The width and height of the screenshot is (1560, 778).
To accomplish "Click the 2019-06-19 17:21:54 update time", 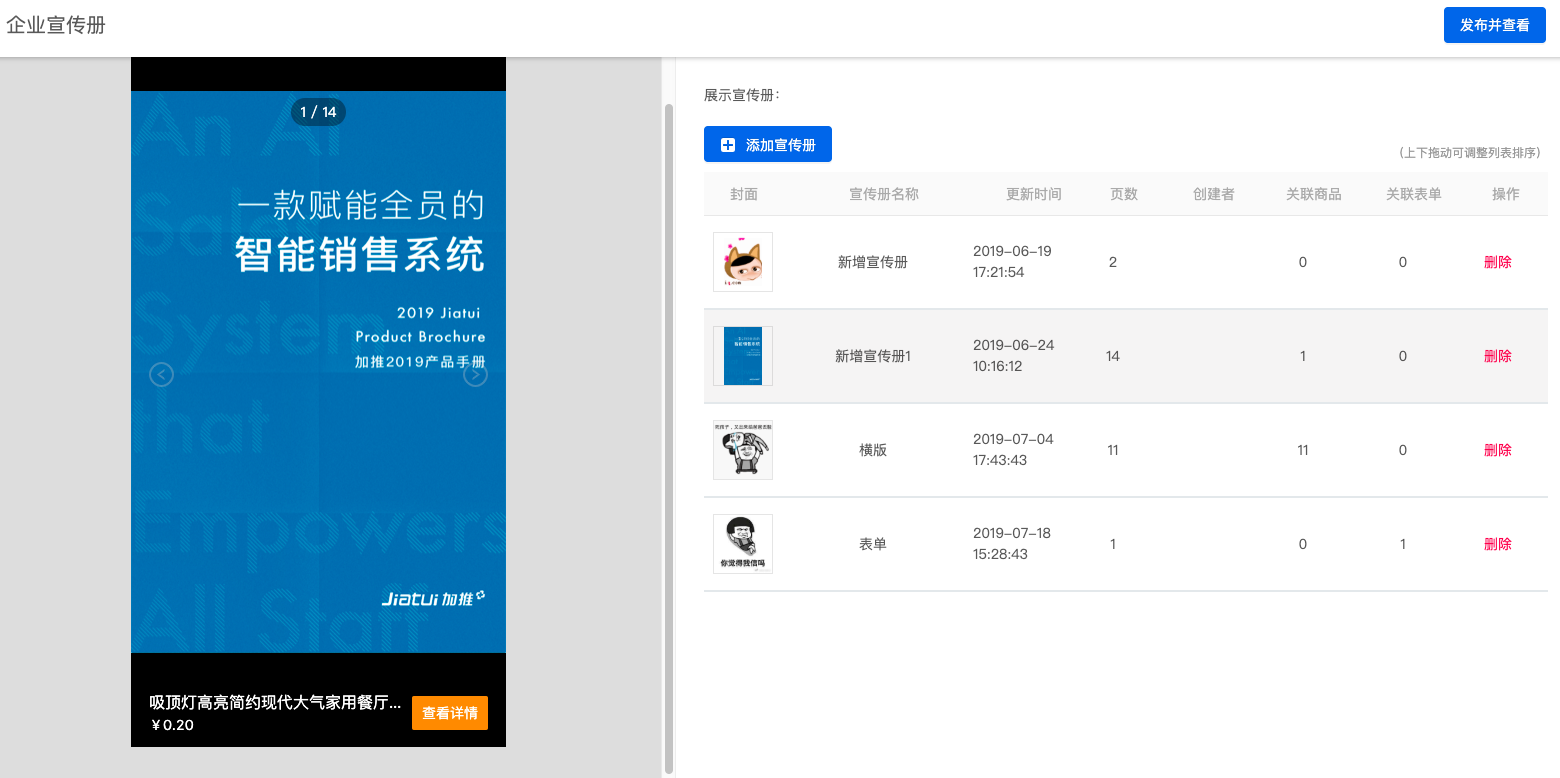I will click(x=1013, y=262).
